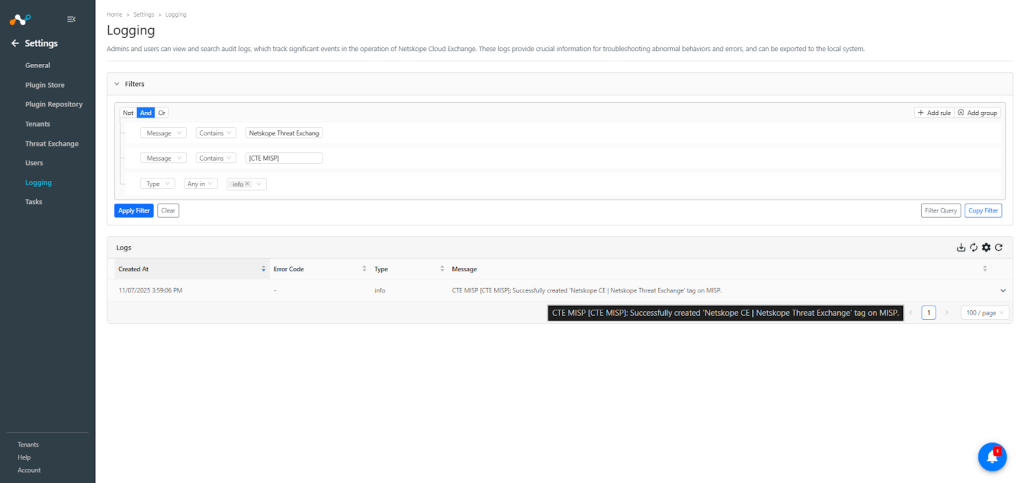
Task: Open second rule's Contains operator dropdown
Action: (216, 158)
